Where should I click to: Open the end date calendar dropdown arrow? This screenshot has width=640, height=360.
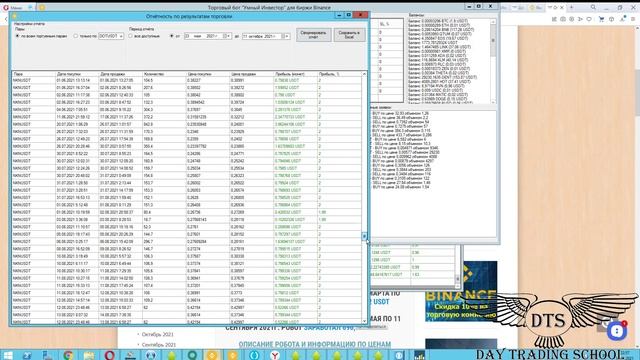click(287, 36)
